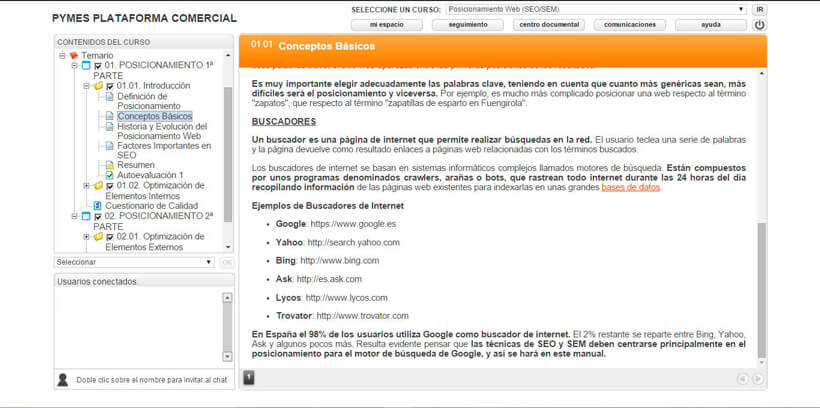This screenshot has height=408, width=820.
Task: Open the bases de datos link
Action: point(631,187)
